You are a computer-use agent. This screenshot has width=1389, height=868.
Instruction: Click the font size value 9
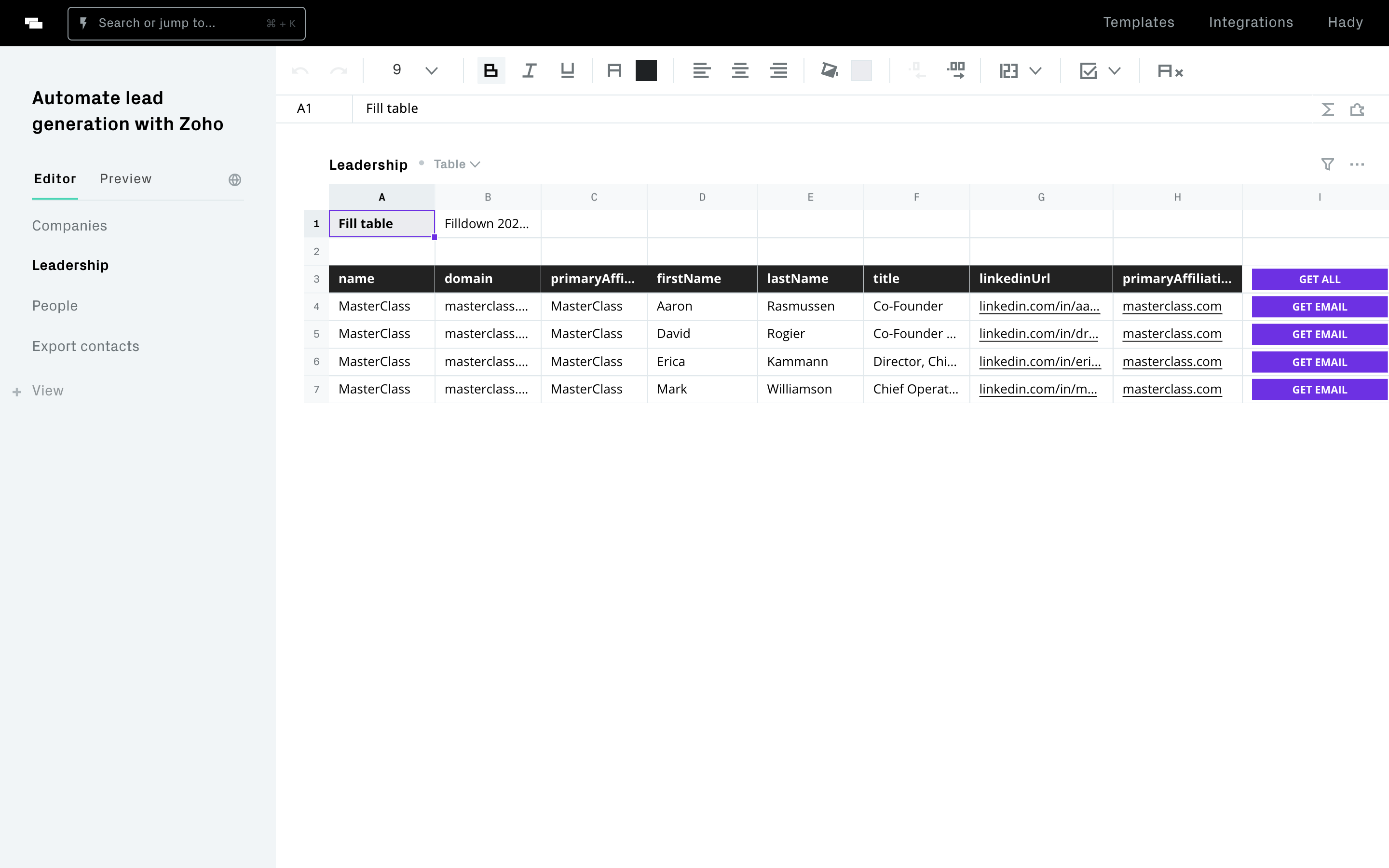(x=396, y=70)
